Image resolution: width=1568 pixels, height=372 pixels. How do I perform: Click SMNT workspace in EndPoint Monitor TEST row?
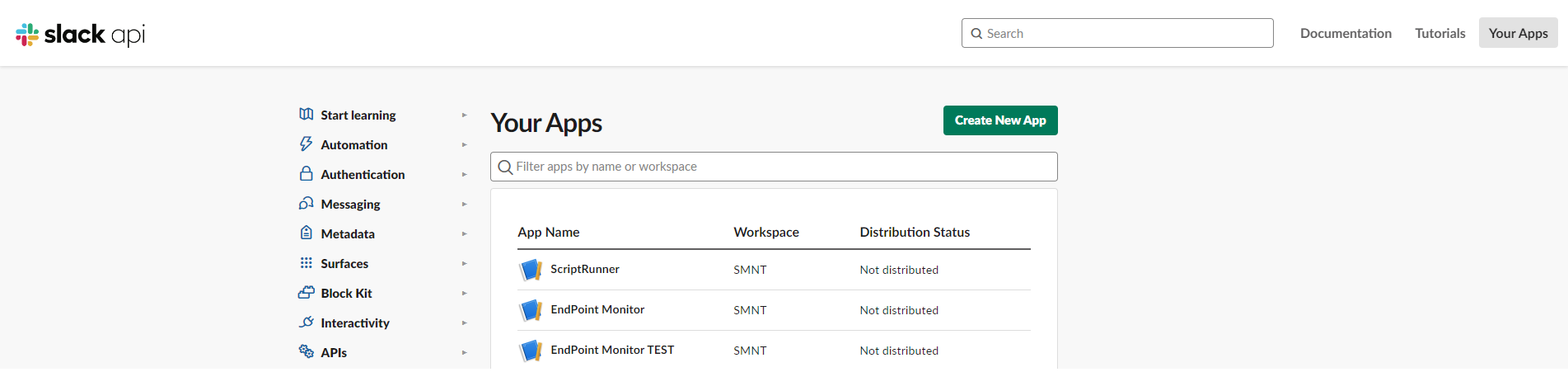[x=750, y=351]
